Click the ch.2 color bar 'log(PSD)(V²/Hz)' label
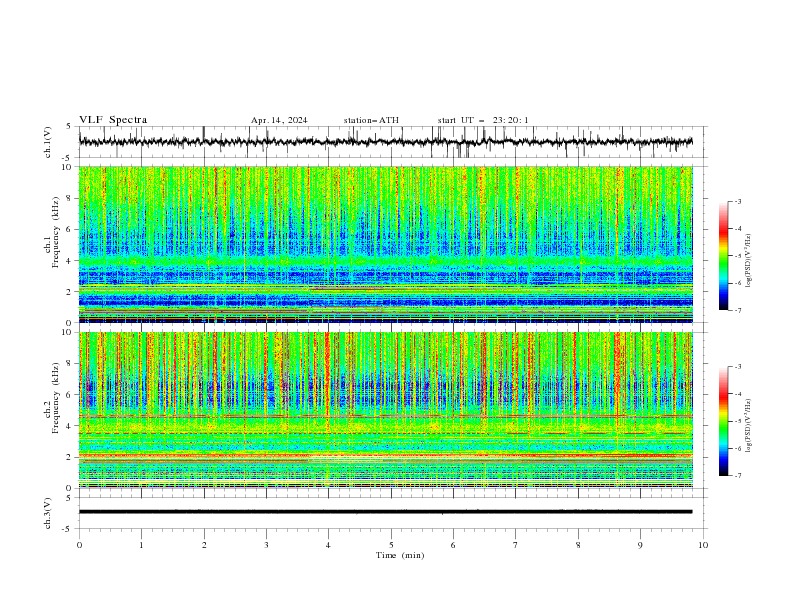 click(749, 426)
